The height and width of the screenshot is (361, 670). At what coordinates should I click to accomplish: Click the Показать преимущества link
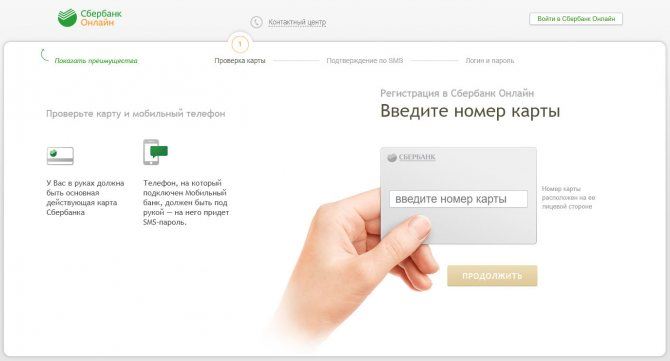coord(96,61)
